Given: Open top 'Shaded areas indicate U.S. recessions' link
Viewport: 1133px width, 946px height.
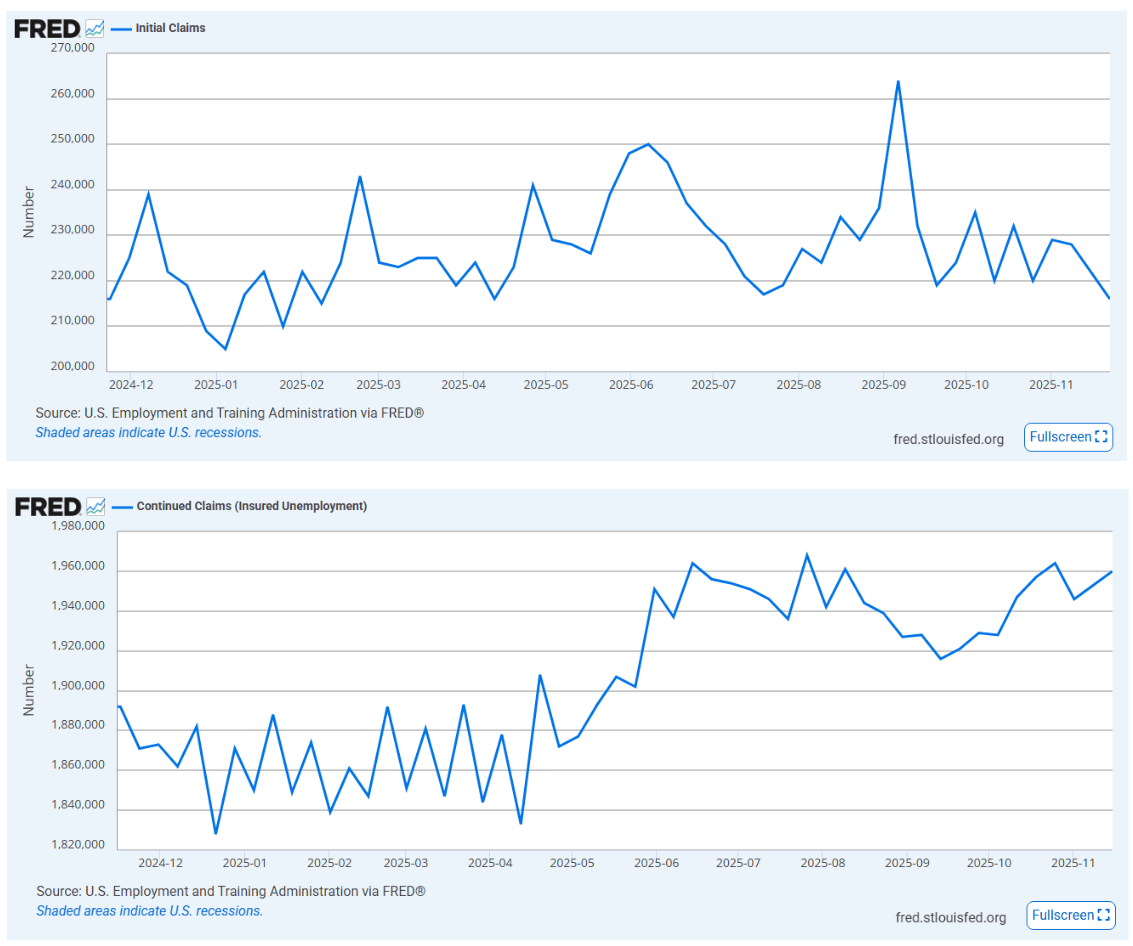Looking at the screenshot, I should tap(148, 432).
